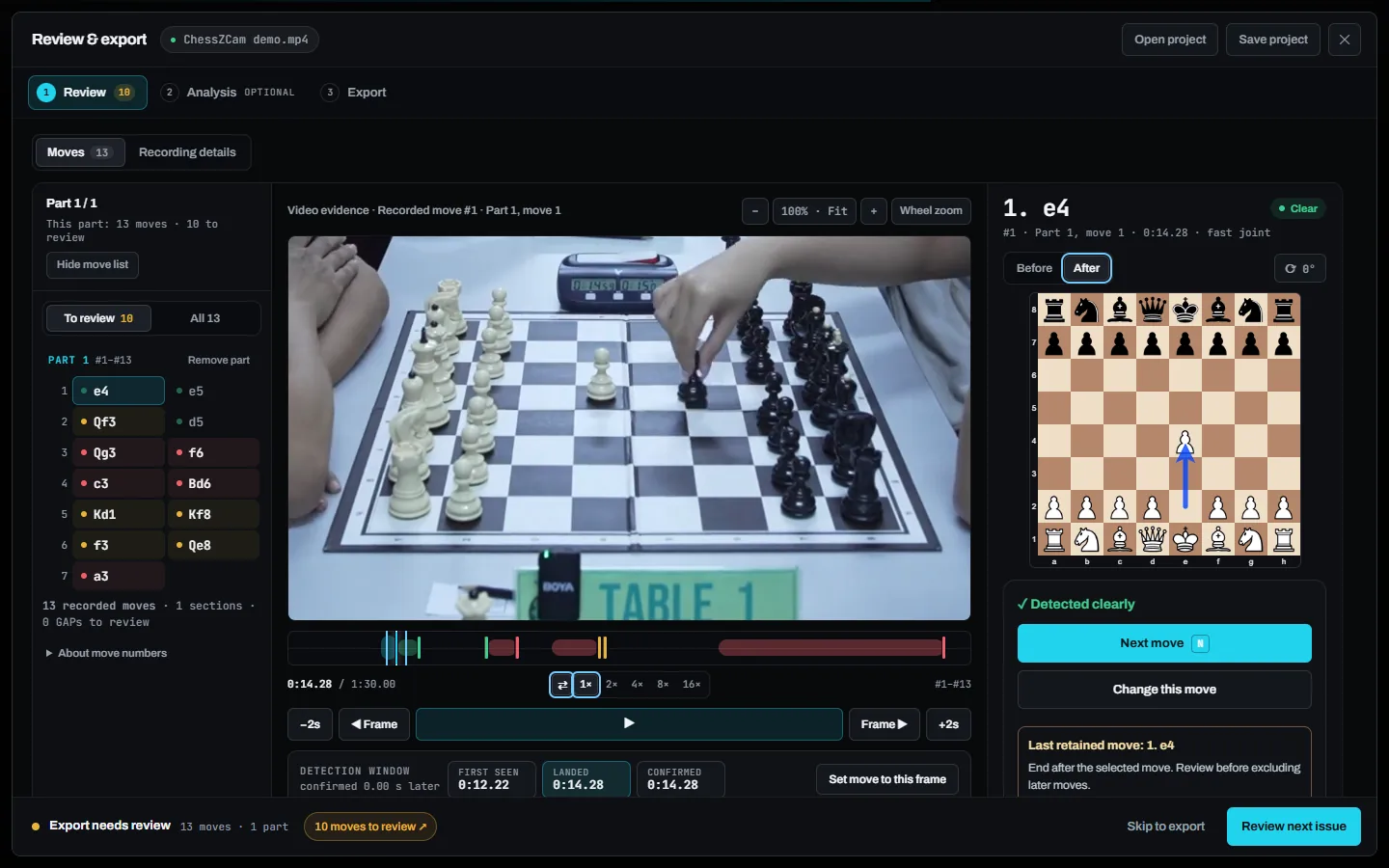Select 2× playback speed

612,685
